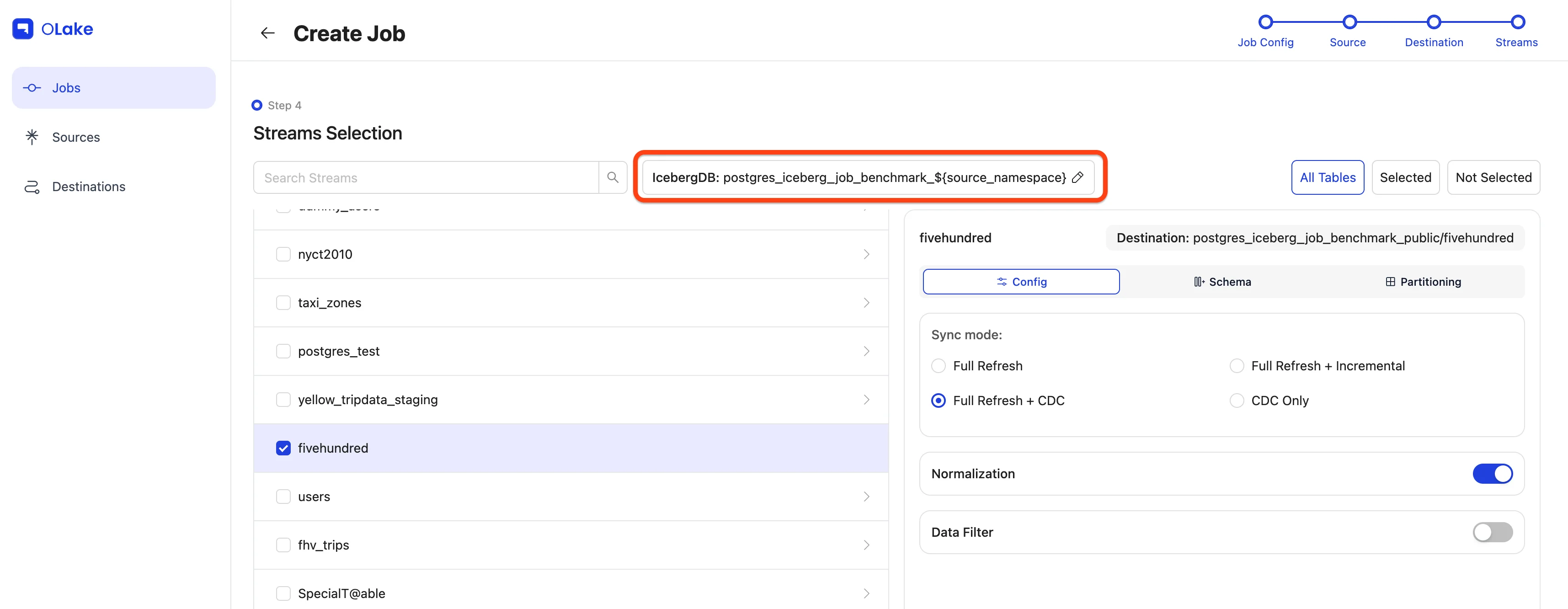The width and height of the screenshot is (1568, 609).
Task: Click the pencil edit icon for IcebergDB
Action: click(1077, 177)
